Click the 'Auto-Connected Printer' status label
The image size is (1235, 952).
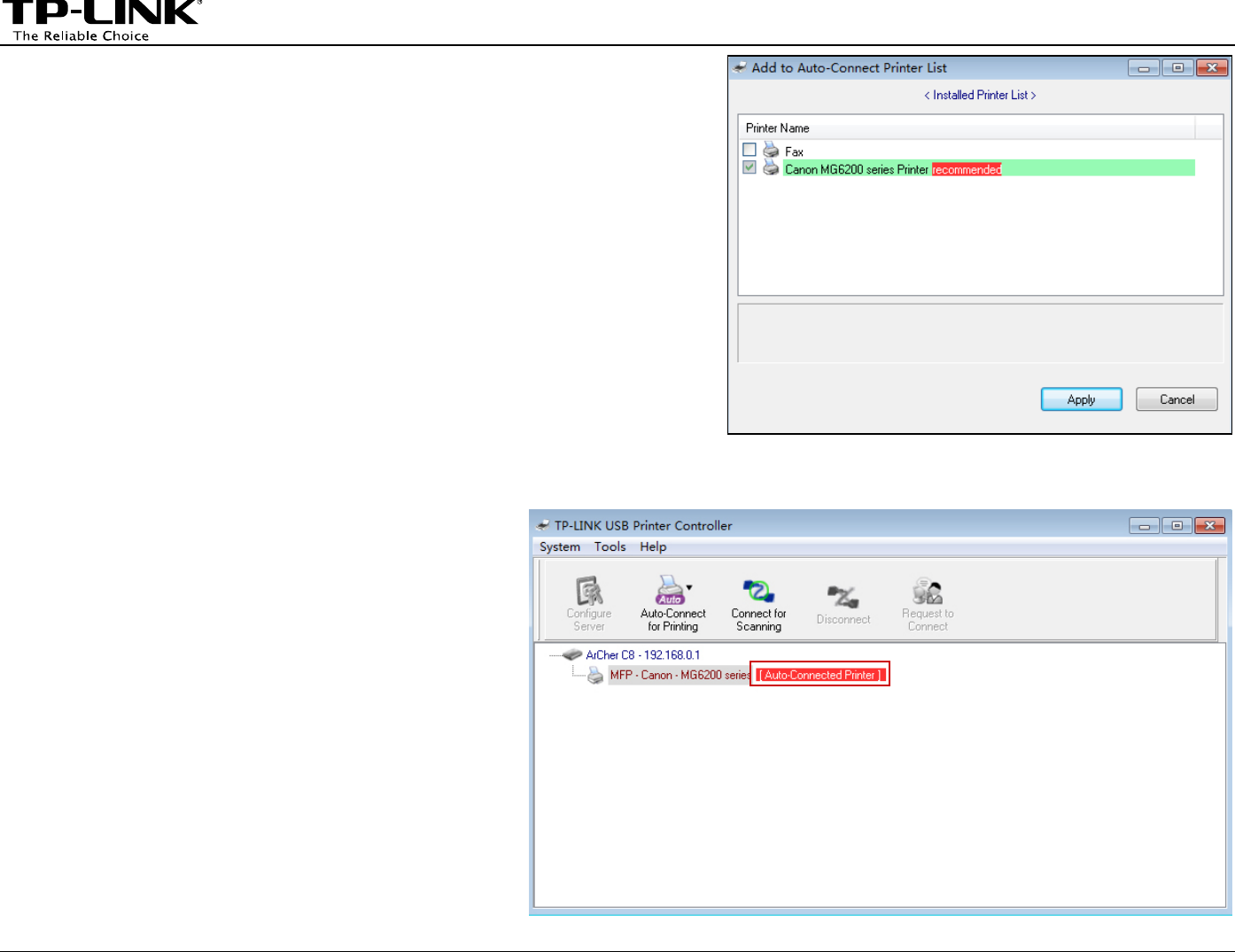[820, 675]
